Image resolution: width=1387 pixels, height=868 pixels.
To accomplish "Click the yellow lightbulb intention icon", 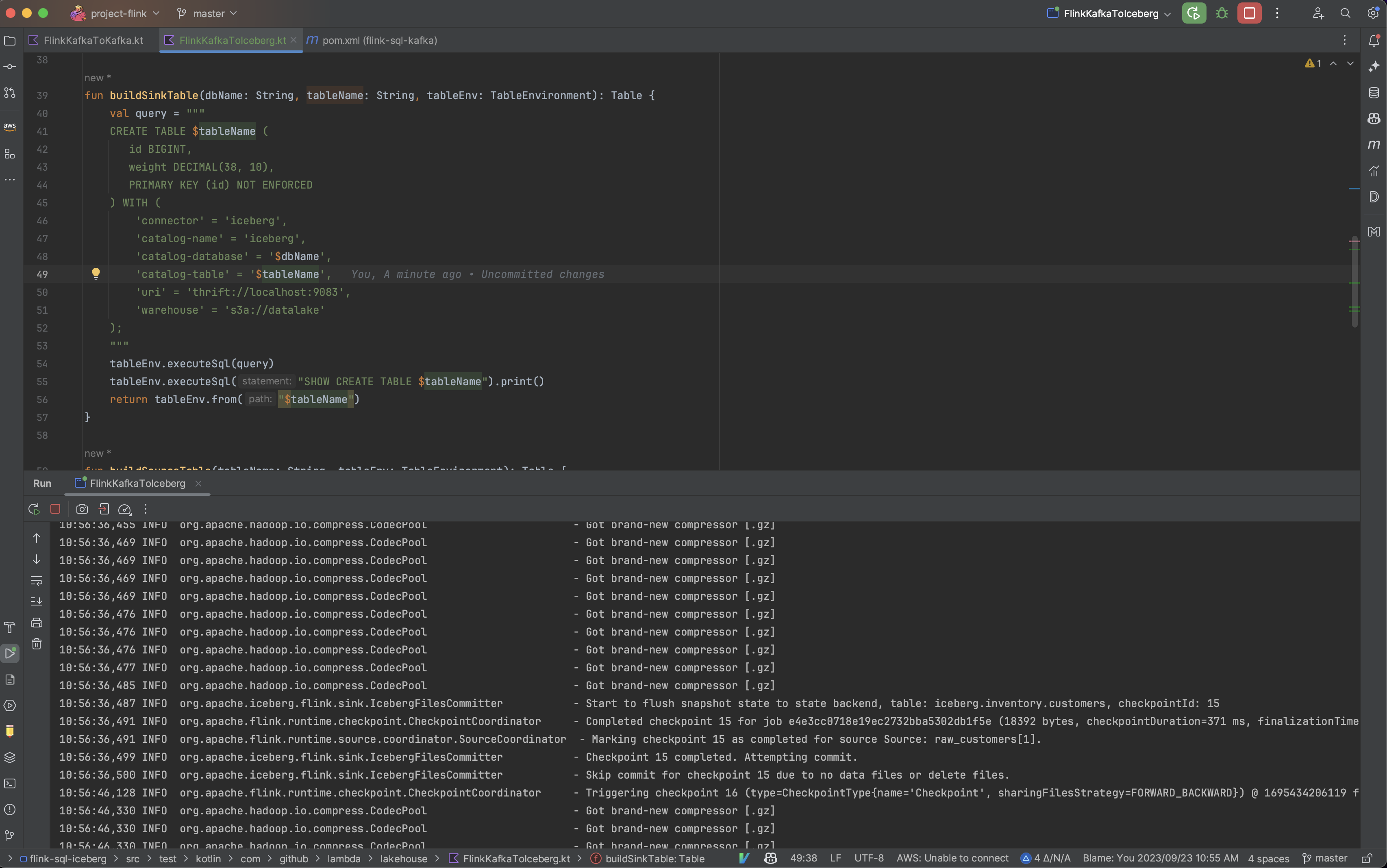I will 96,274.
